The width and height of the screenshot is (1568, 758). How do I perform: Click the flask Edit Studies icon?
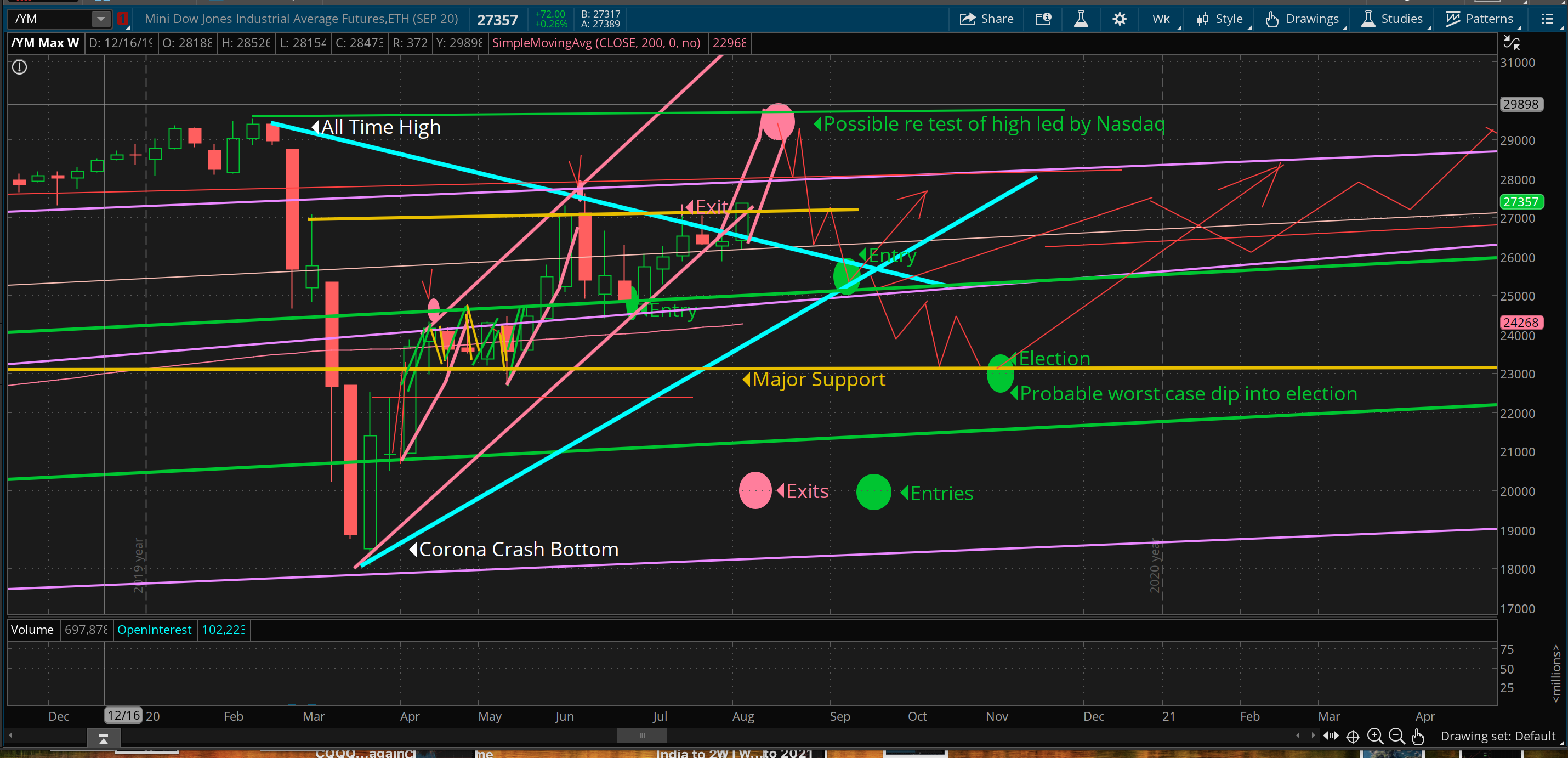1081,19
